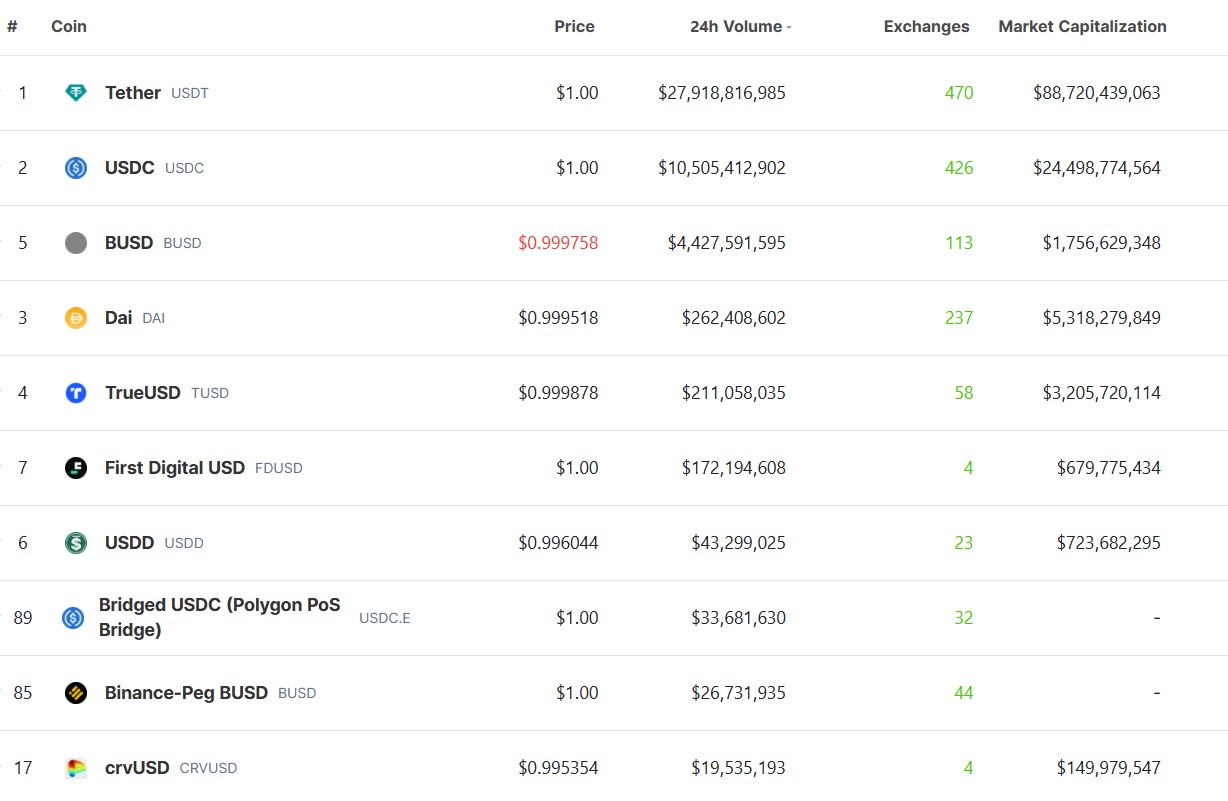This screenshot has height=801, width=1228.
Task: Click Tether's market cap $88,720,439,063
Action: [1097, 93]
